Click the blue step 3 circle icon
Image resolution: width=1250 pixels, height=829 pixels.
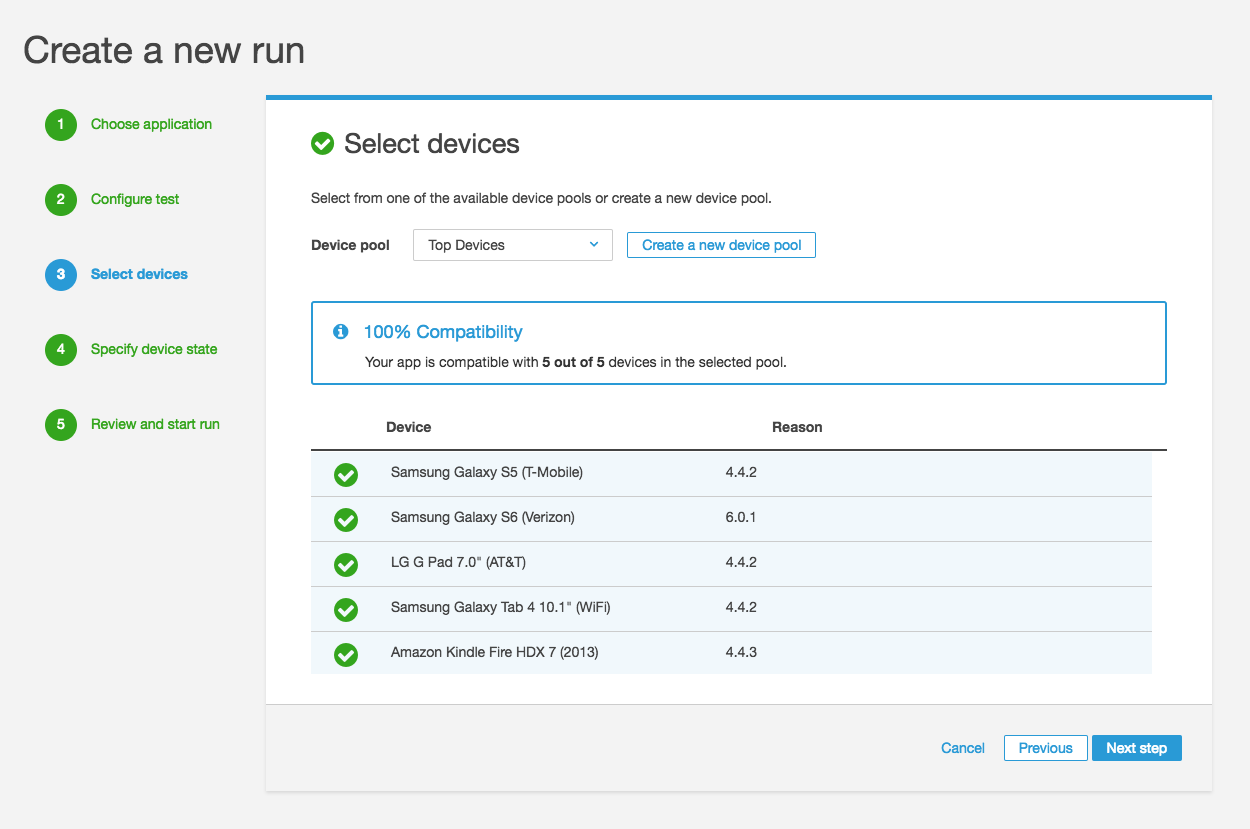click(x=60, y=275)
